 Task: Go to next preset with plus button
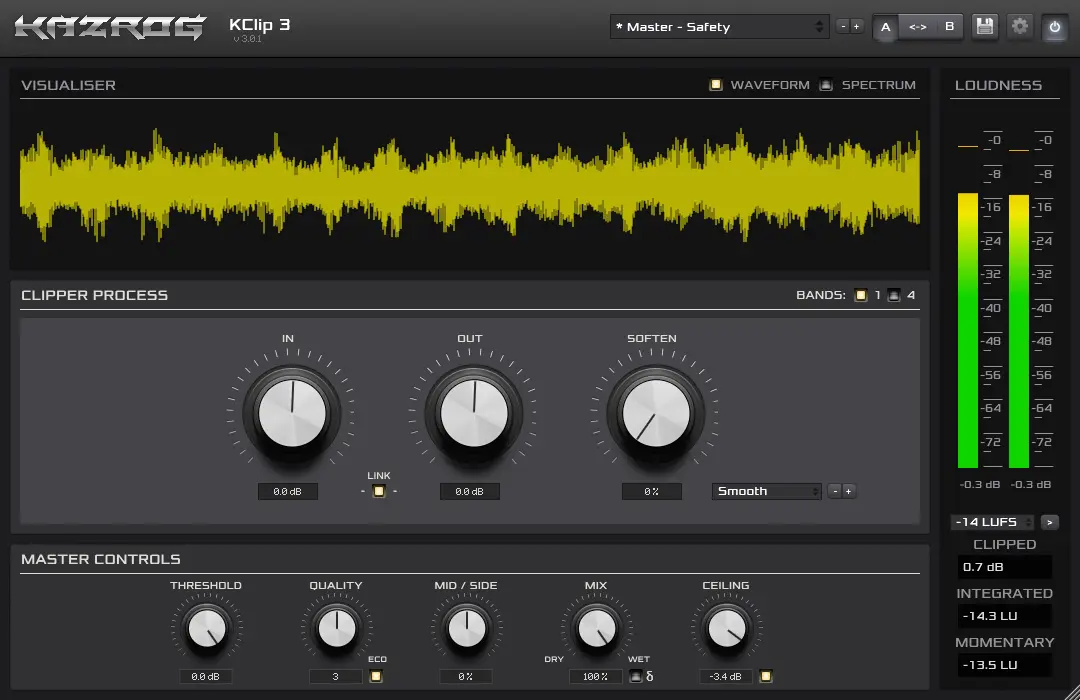click(x=857, y=27)
